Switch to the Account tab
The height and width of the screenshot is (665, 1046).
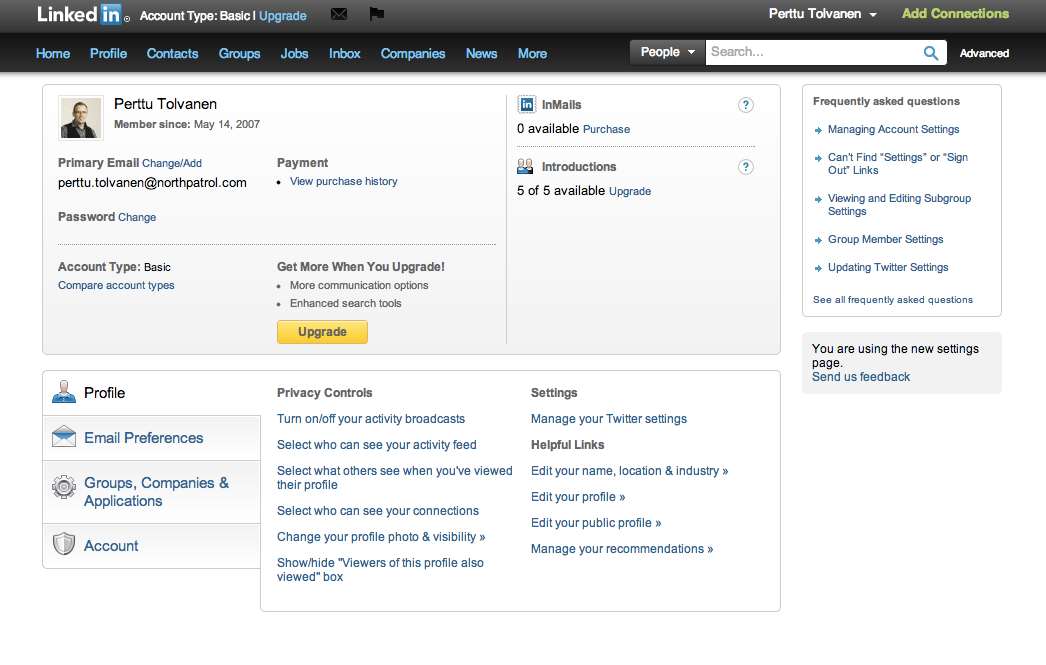(x=152, y=546)
